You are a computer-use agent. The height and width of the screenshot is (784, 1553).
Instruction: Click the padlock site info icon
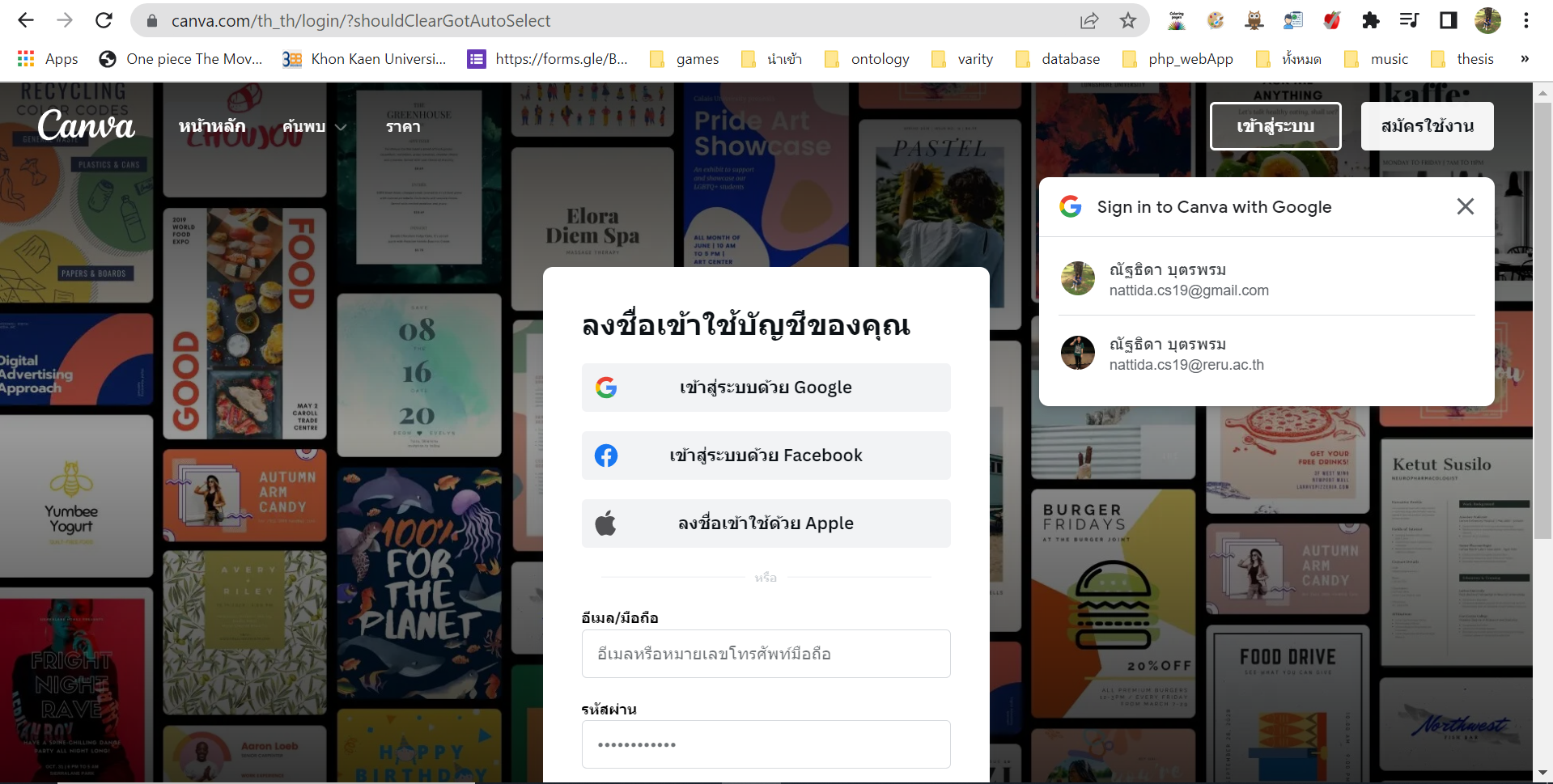point(151,21)
